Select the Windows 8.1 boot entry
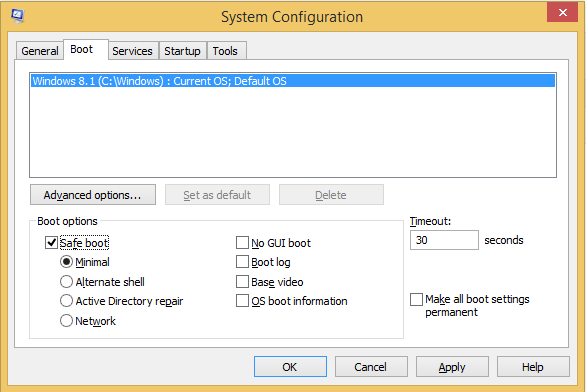The height and width of the screenshot is (392, 586). pos(293,81)
